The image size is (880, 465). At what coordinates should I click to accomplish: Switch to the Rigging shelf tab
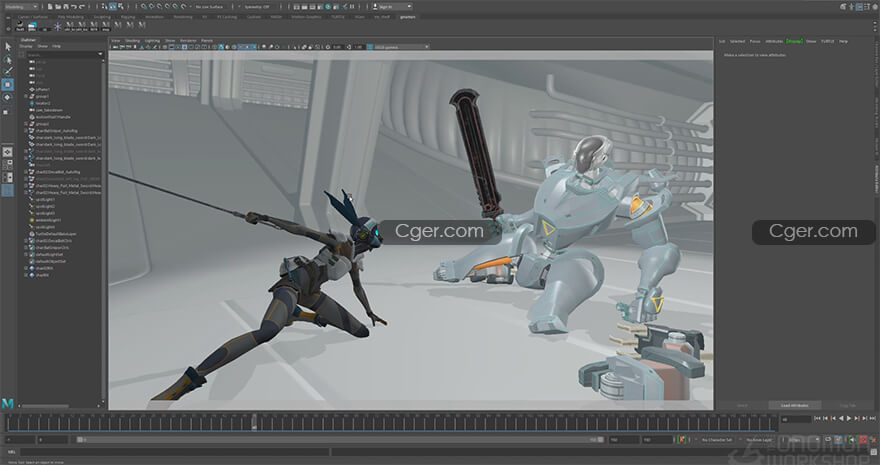pyautogui.click(x=127, y=17)
